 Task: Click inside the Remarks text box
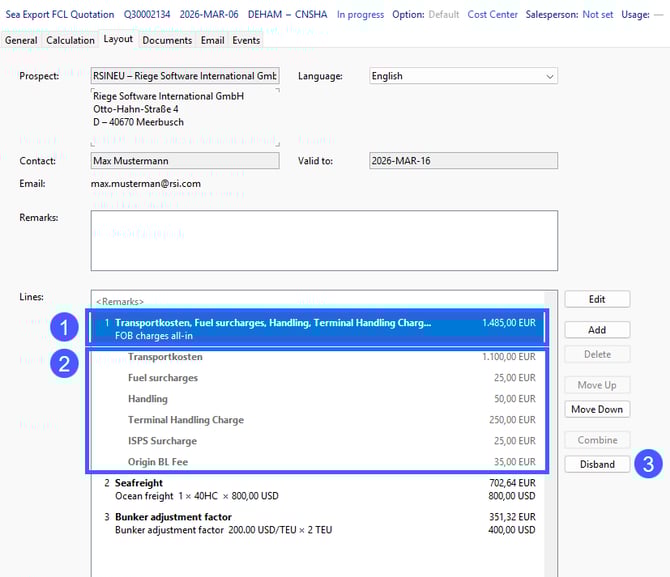point(323,240)
